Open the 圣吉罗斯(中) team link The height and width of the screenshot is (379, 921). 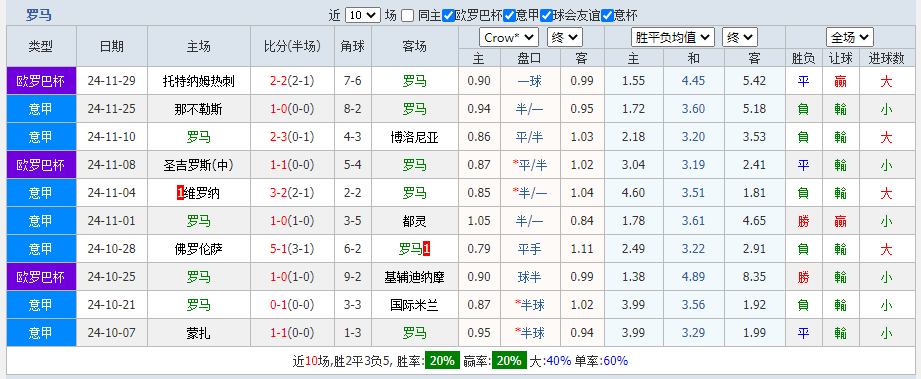click(199, 165)
